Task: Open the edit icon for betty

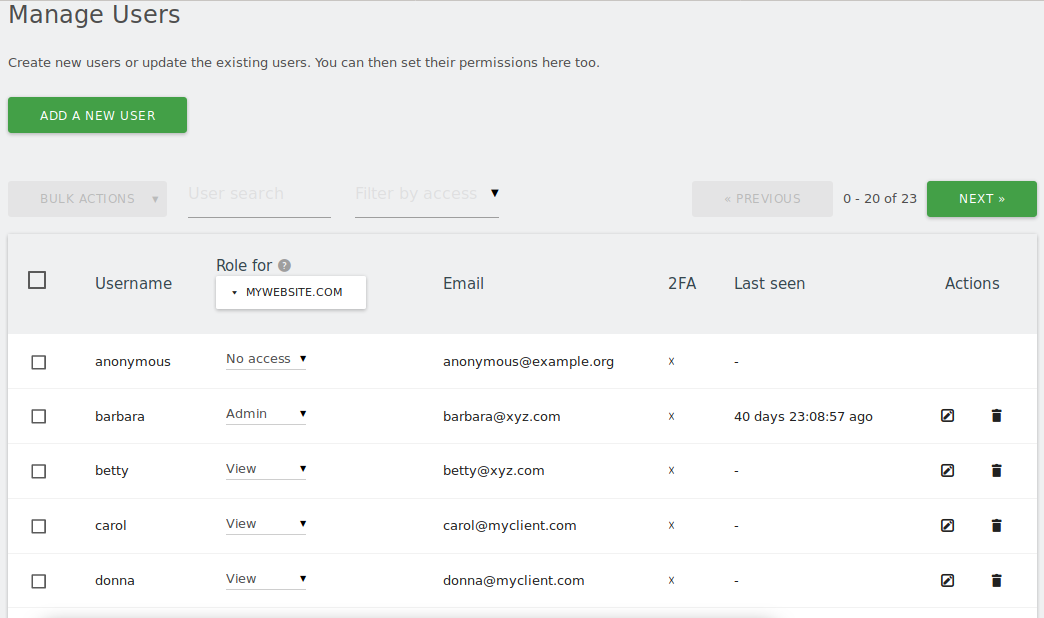Action: pos(947,470)
